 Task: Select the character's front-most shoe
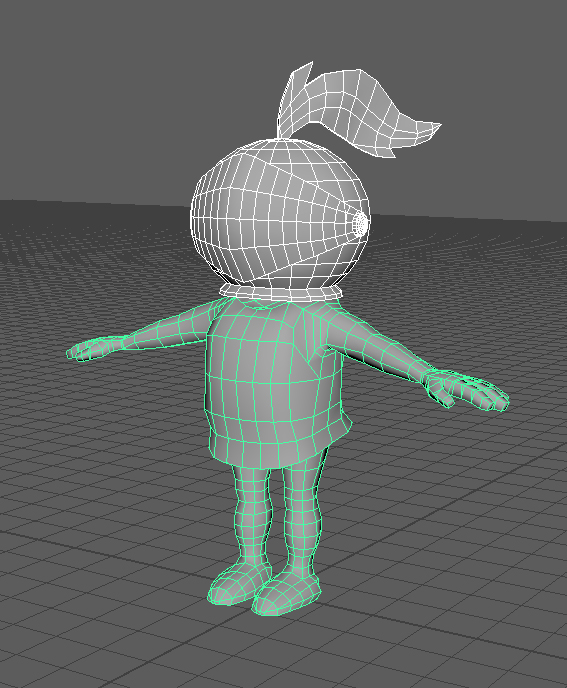point(285,595)
